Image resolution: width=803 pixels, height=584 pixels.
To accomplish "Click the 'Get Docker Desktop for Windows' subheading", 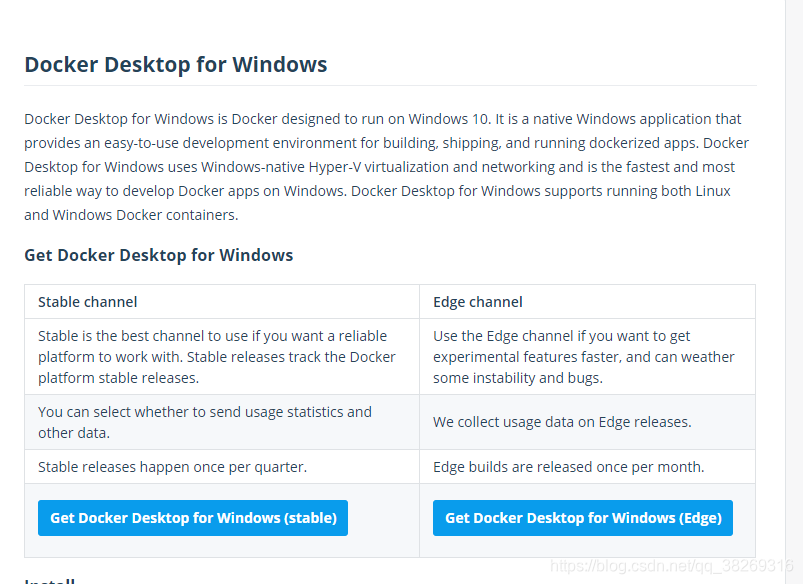I will (x=159, y=255).
